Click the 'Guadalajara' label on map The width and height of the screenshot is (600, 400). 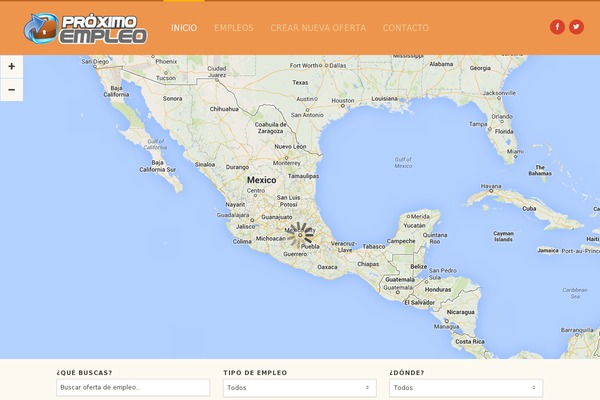(x=233, y=215)
